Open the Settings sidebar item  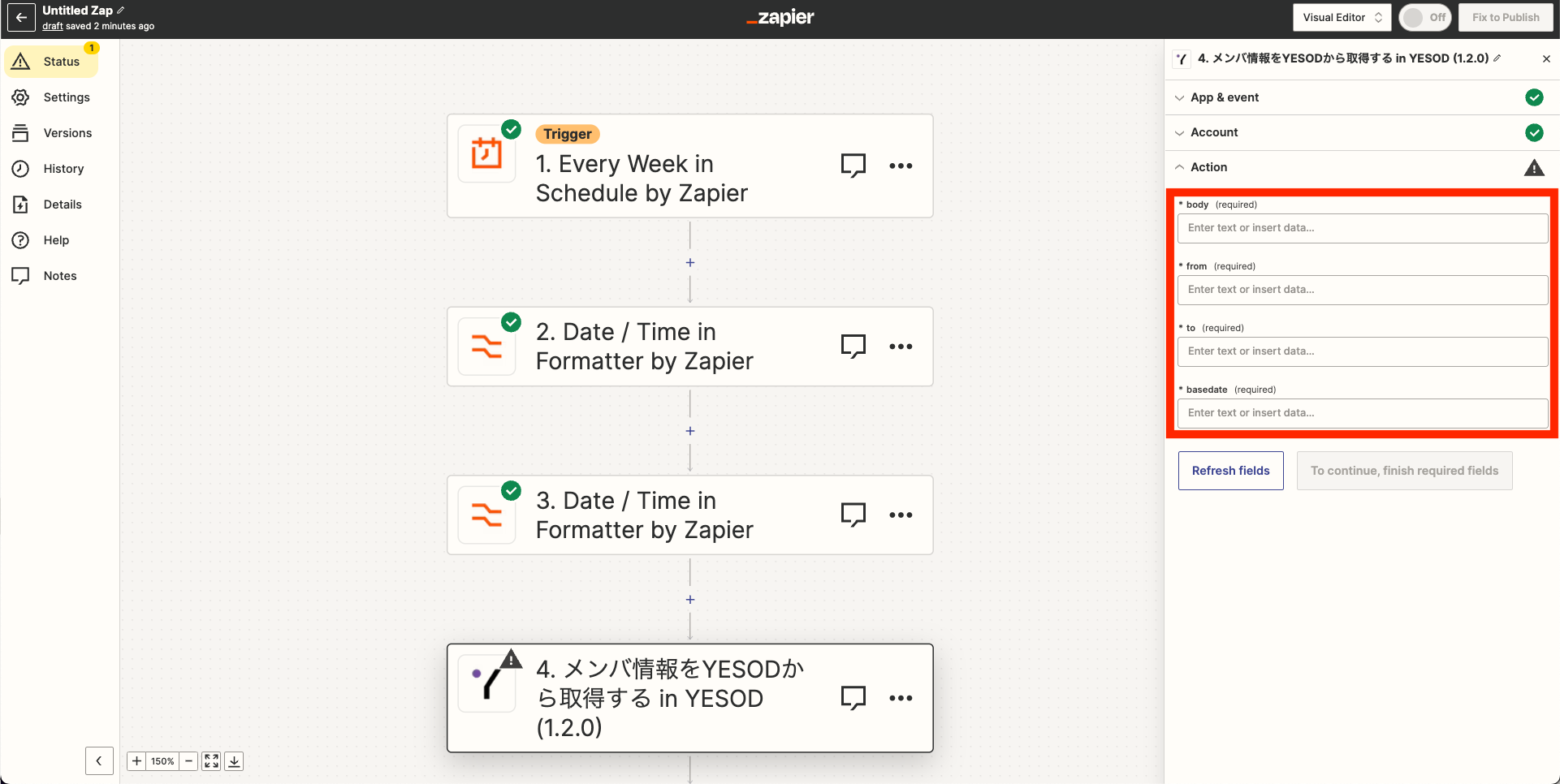51,97
